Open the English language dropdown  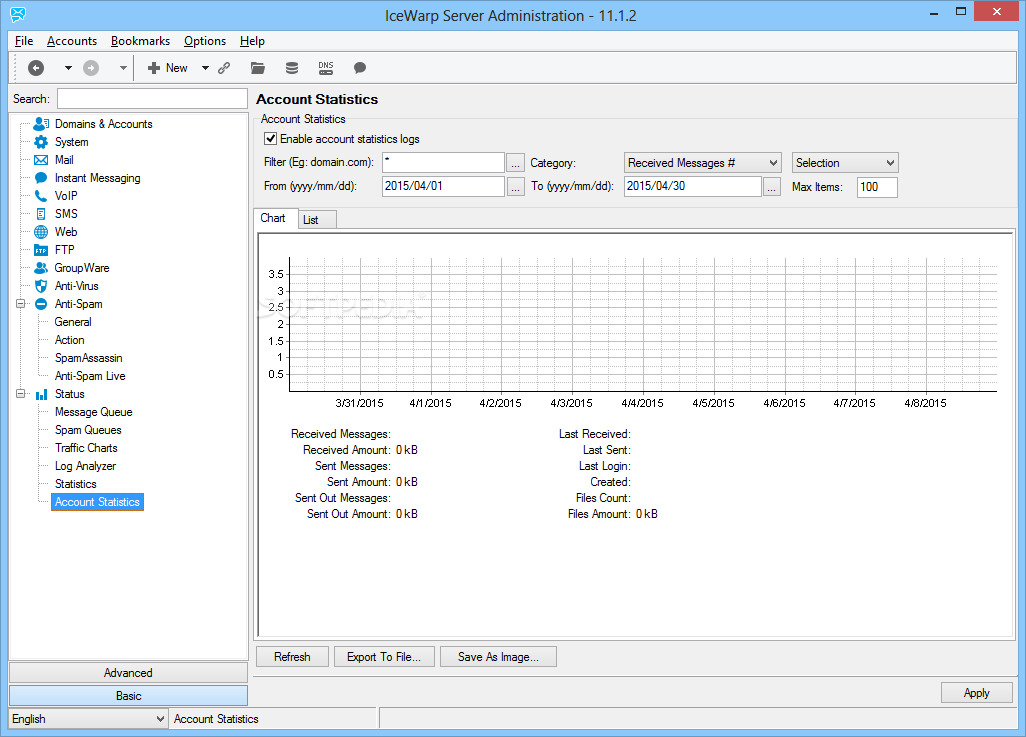88,719
